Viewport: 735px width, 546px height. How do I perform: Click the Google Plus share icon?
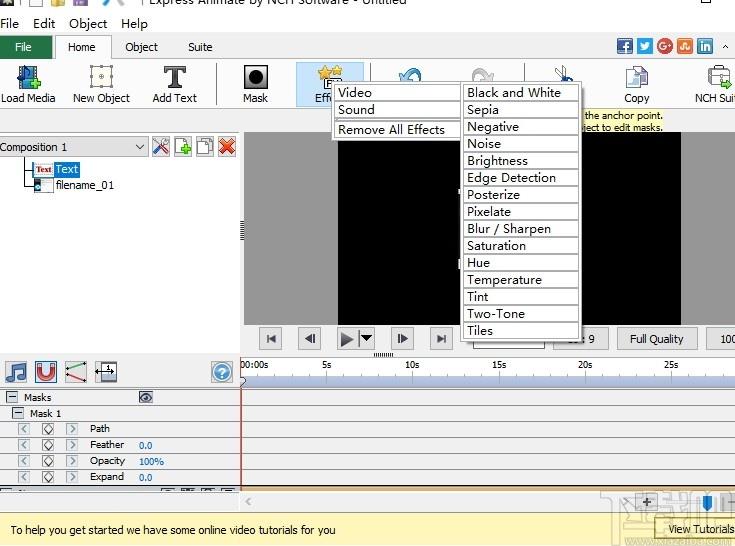pyautogui.click(x=665, y=46)
